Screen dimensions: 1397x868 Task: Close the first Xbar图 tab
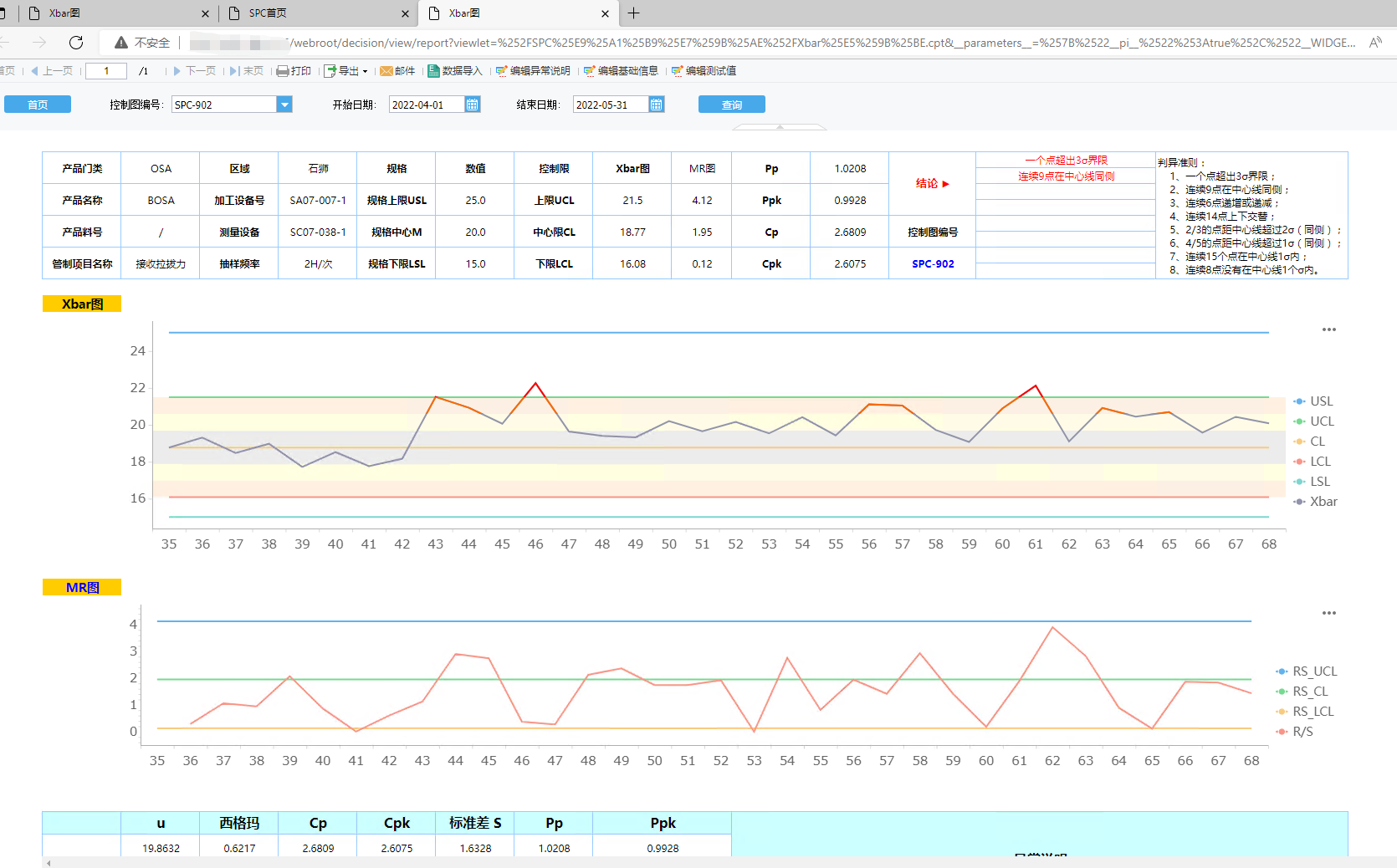point(206,13)
